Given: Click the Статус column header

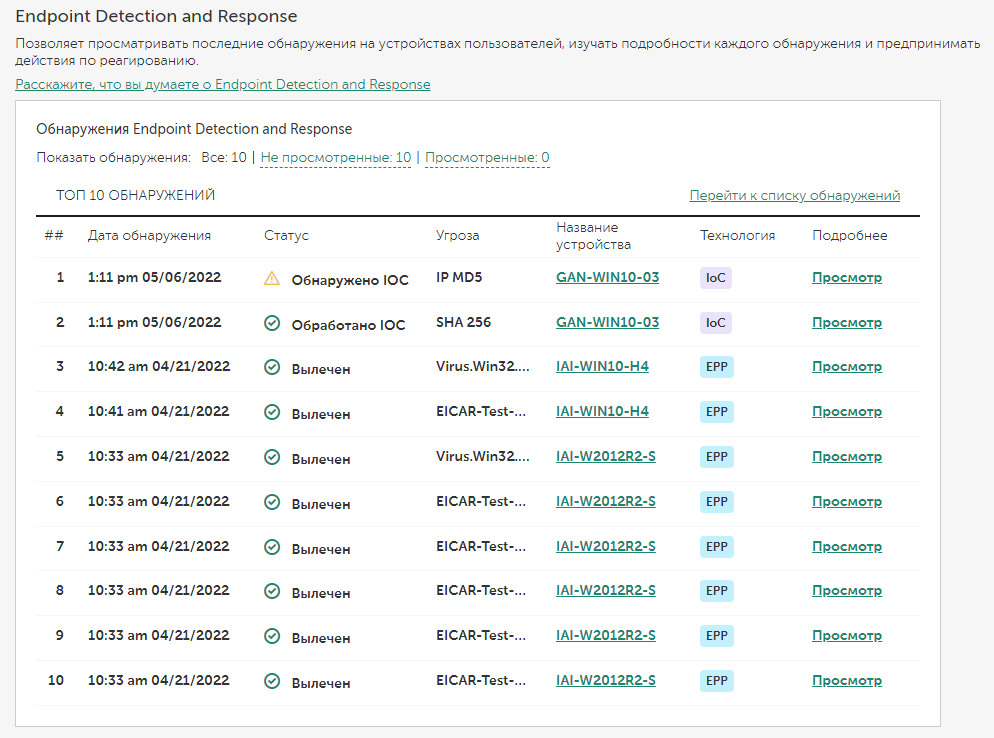Looking at the screenshot, I should 286,236.
